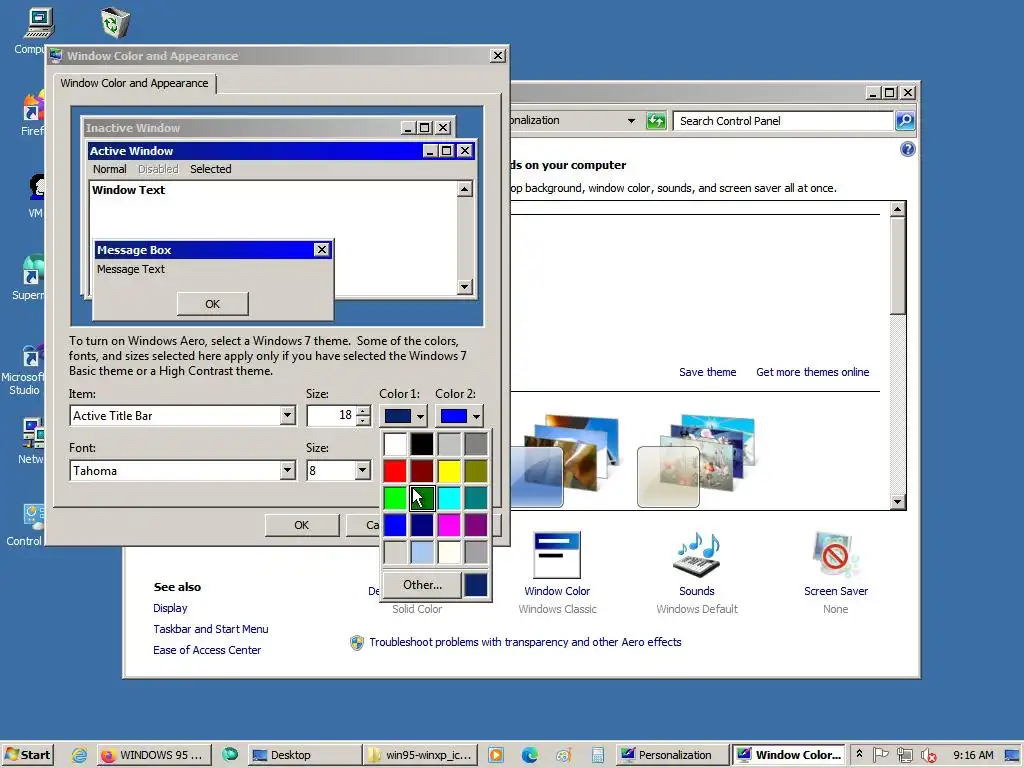
Task: Click the Other... button in color palette
Action: (x=422, y=585)
